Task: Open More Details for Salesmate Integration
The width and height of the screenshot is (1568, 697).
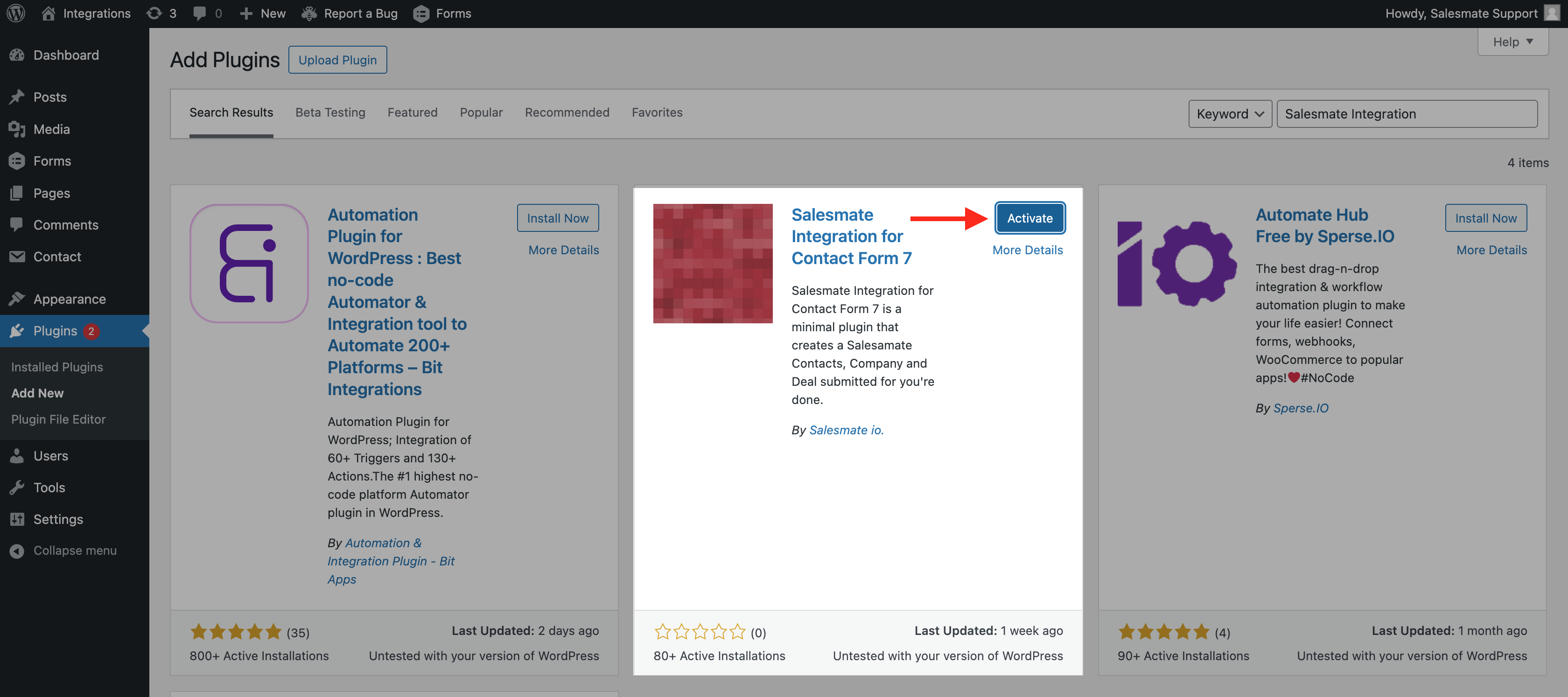Action: [x=1028, y=250]
